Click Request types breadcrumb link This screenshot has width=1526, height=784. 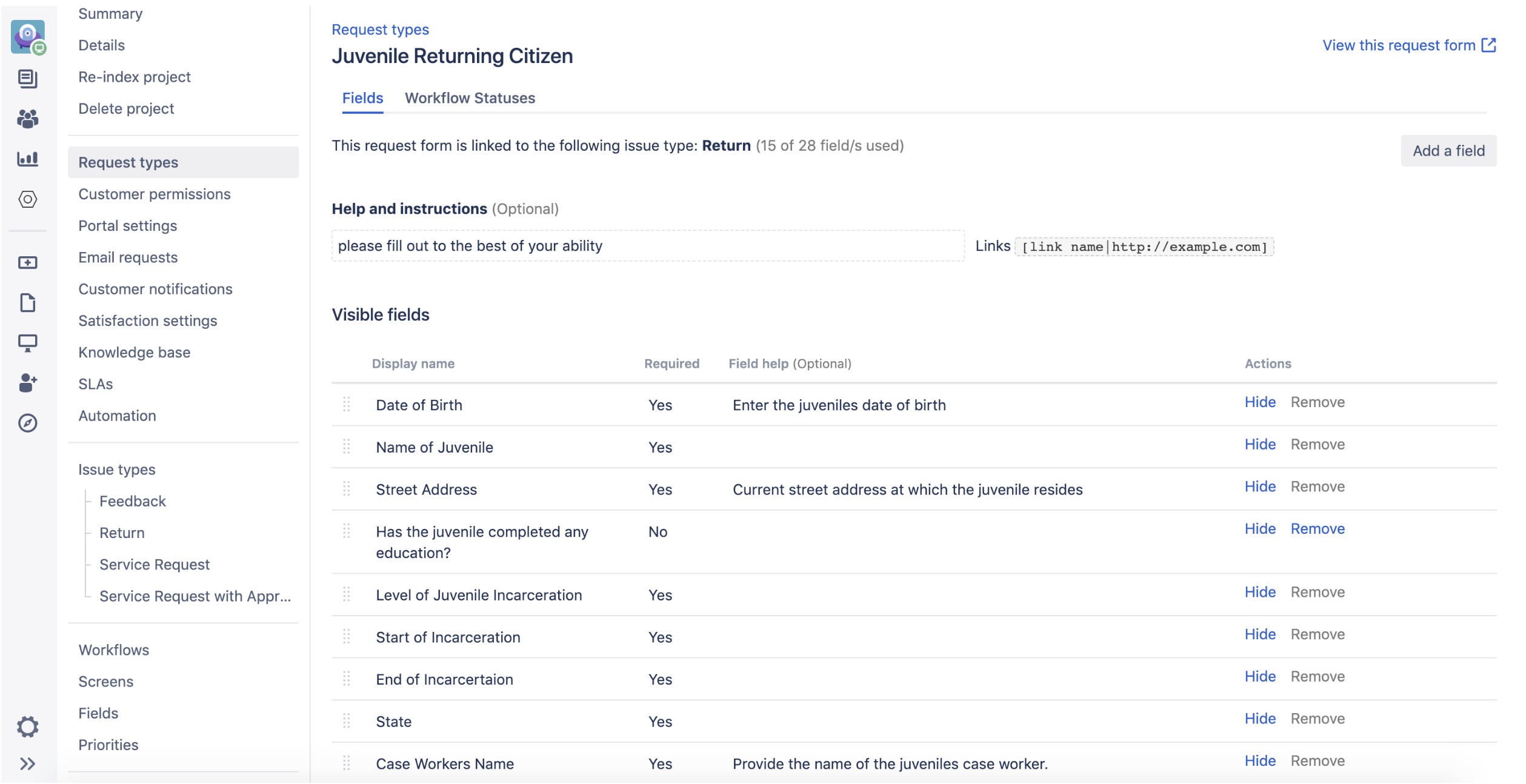click(x=380, y=30)
